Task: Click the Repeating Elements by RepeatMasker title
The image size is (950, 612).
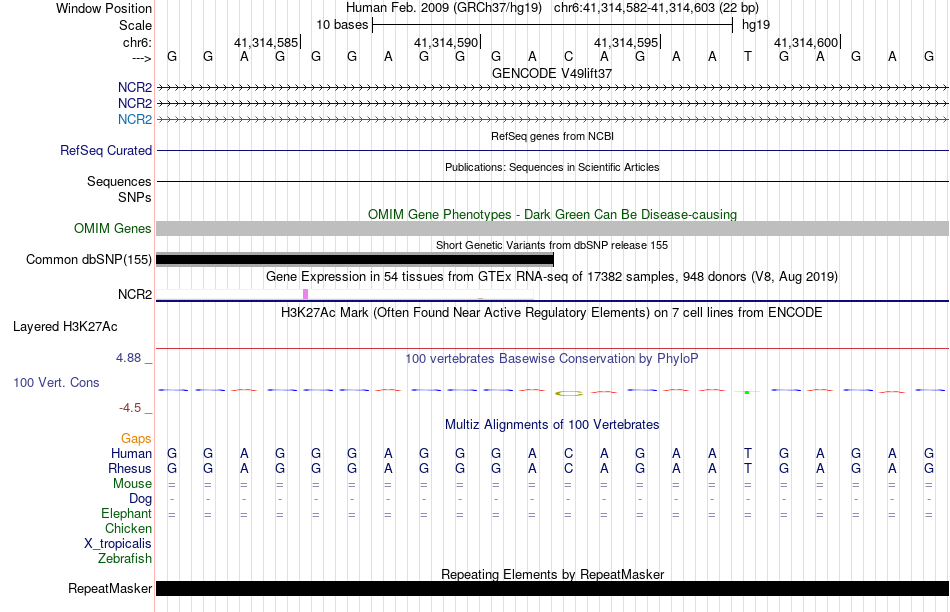Action: 553,574
